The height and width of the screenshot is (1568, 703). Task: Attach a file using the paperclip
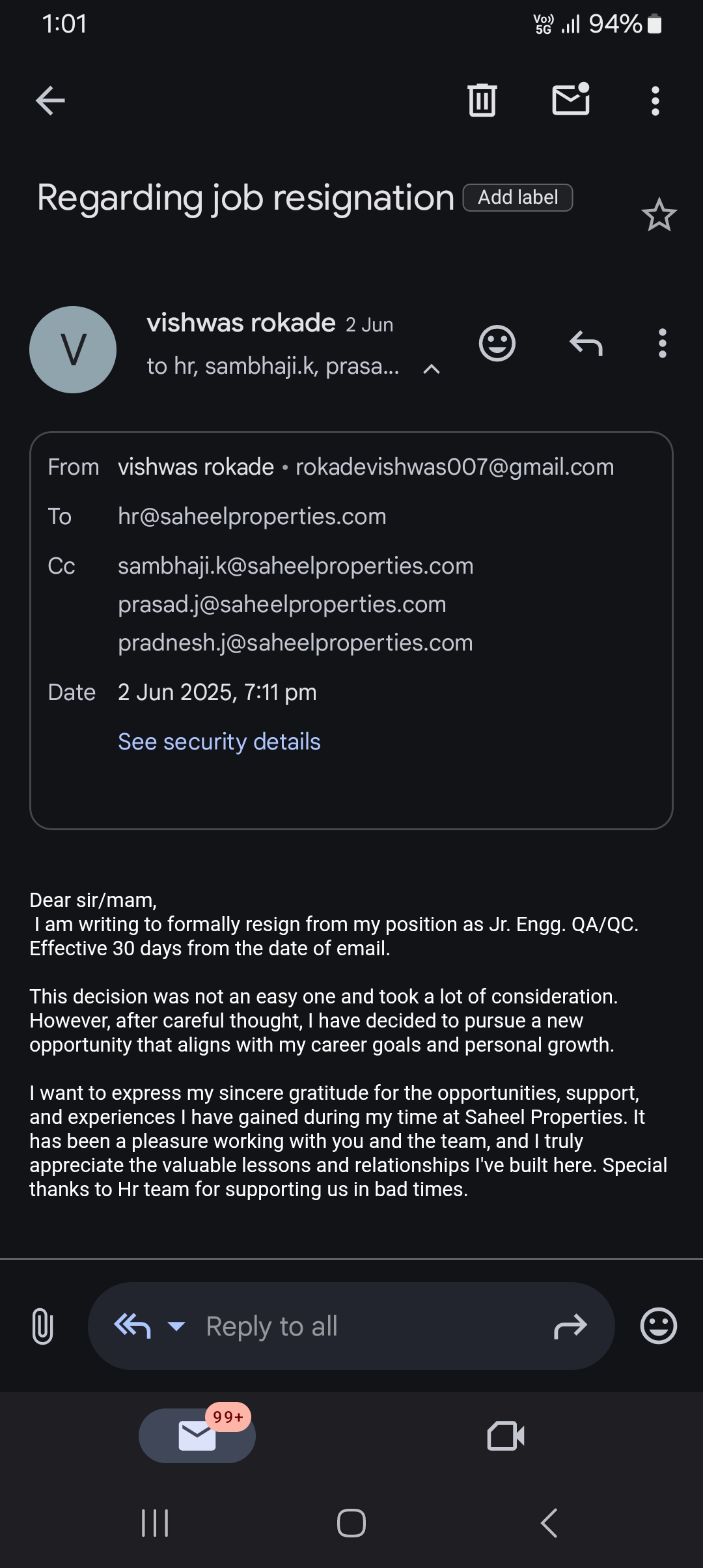[x=42, y=1326]
